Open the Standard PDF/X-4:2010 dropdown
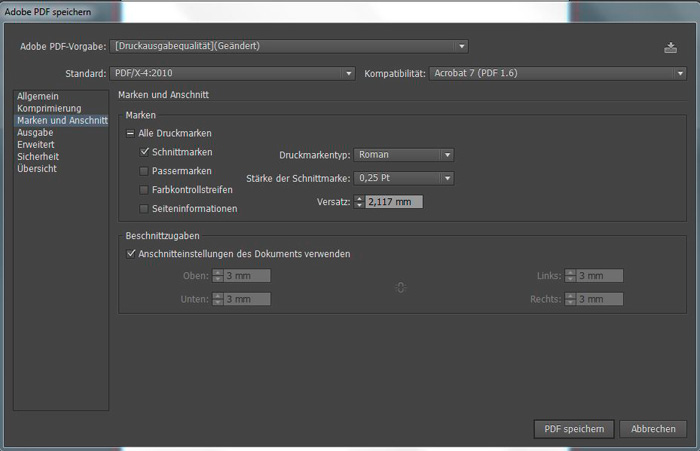Viewport: 700px width, 451px height. (232, 73)
